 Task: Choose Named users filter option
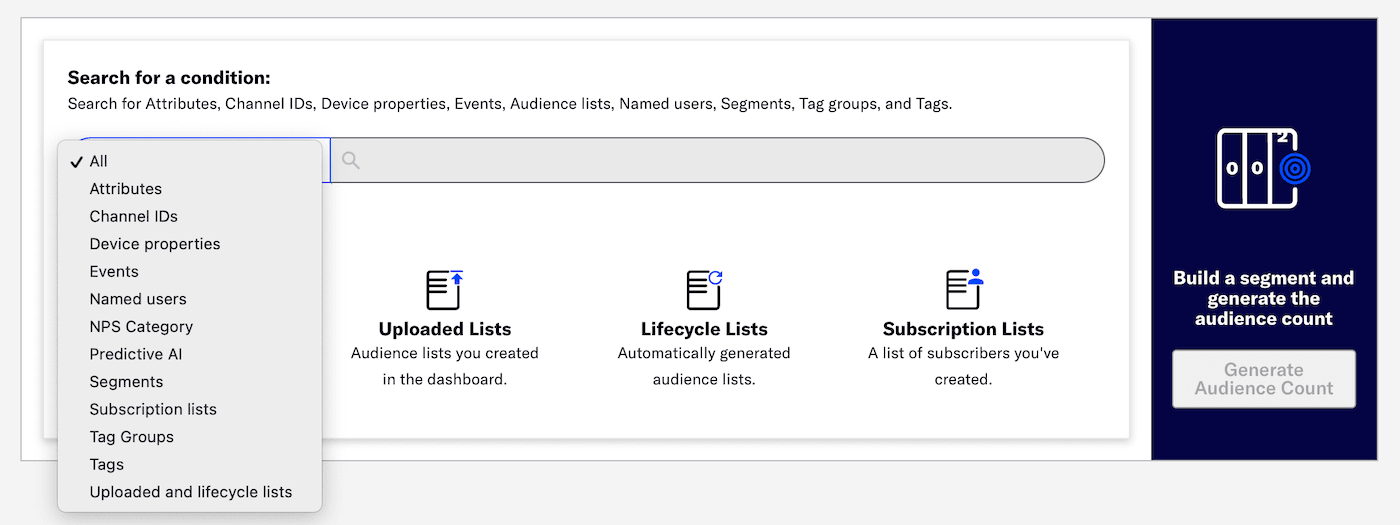tap(138, 299)
